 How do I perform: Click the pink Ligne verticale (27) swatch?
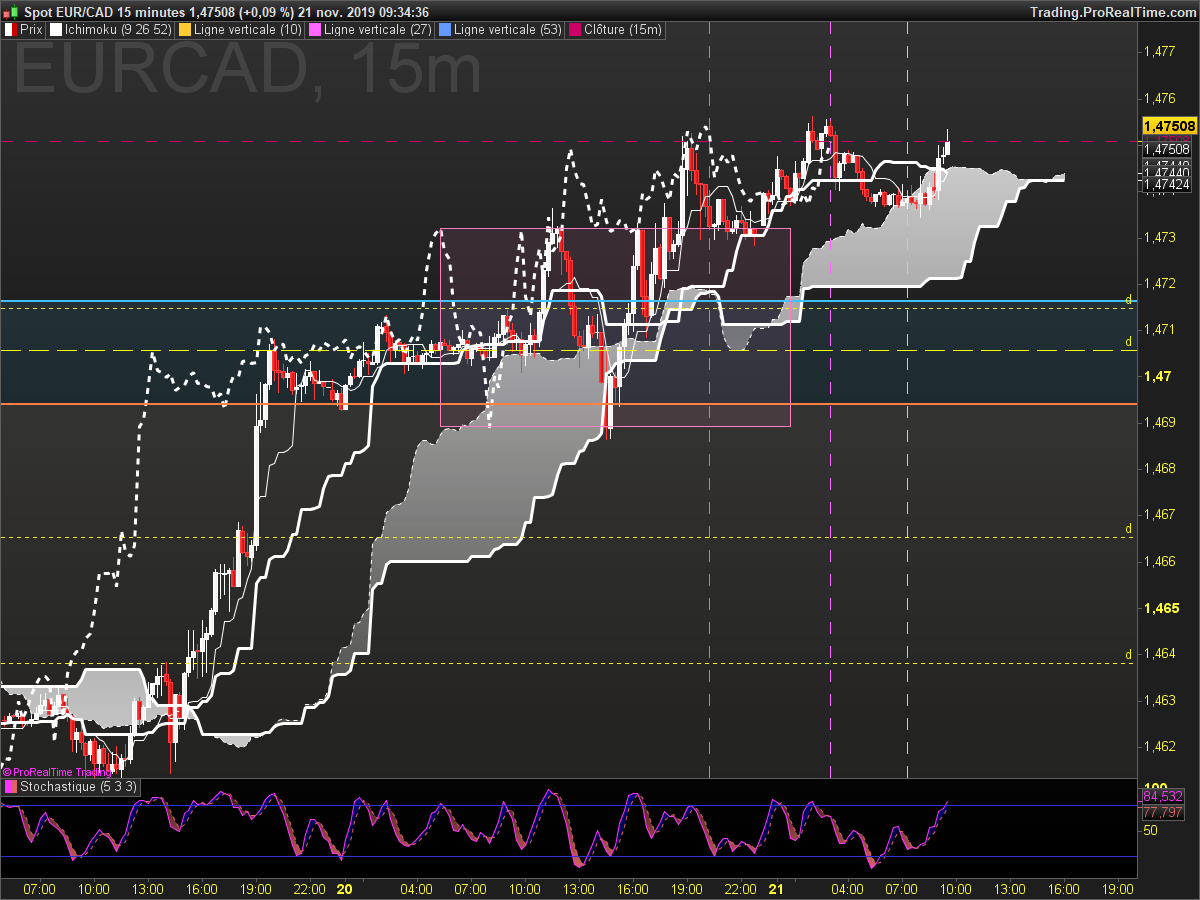pos(315,30)
